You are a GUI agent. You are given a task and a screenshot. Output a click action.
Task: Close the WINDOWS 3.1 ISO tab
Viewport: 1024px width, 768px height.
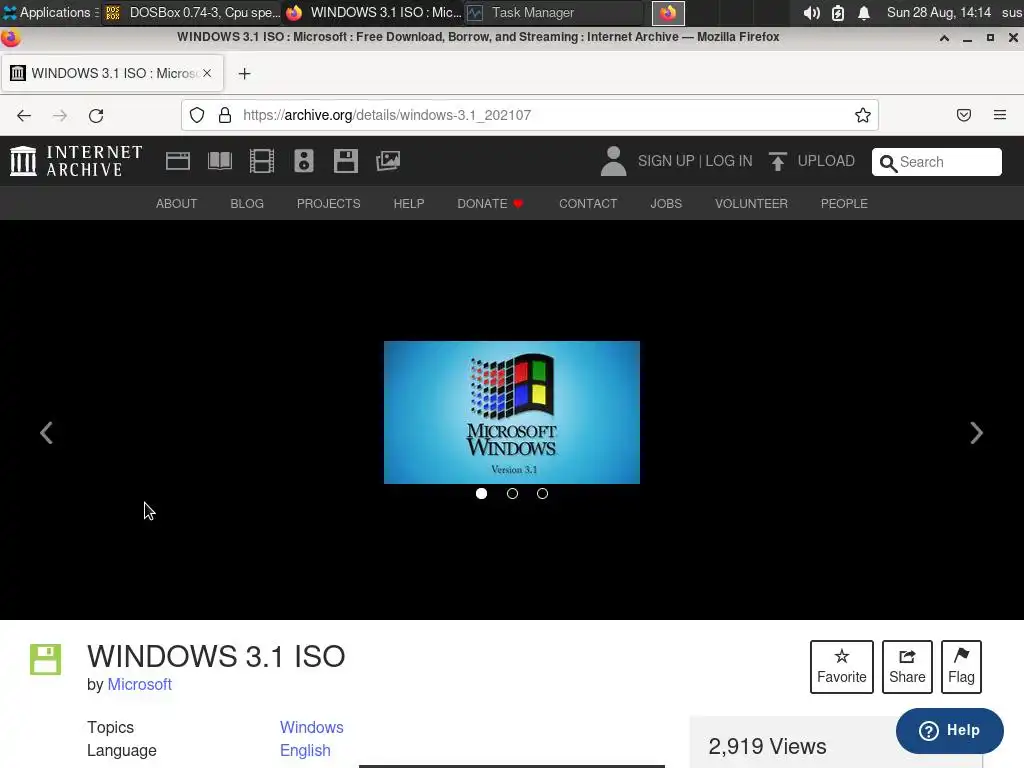(207, 73)
